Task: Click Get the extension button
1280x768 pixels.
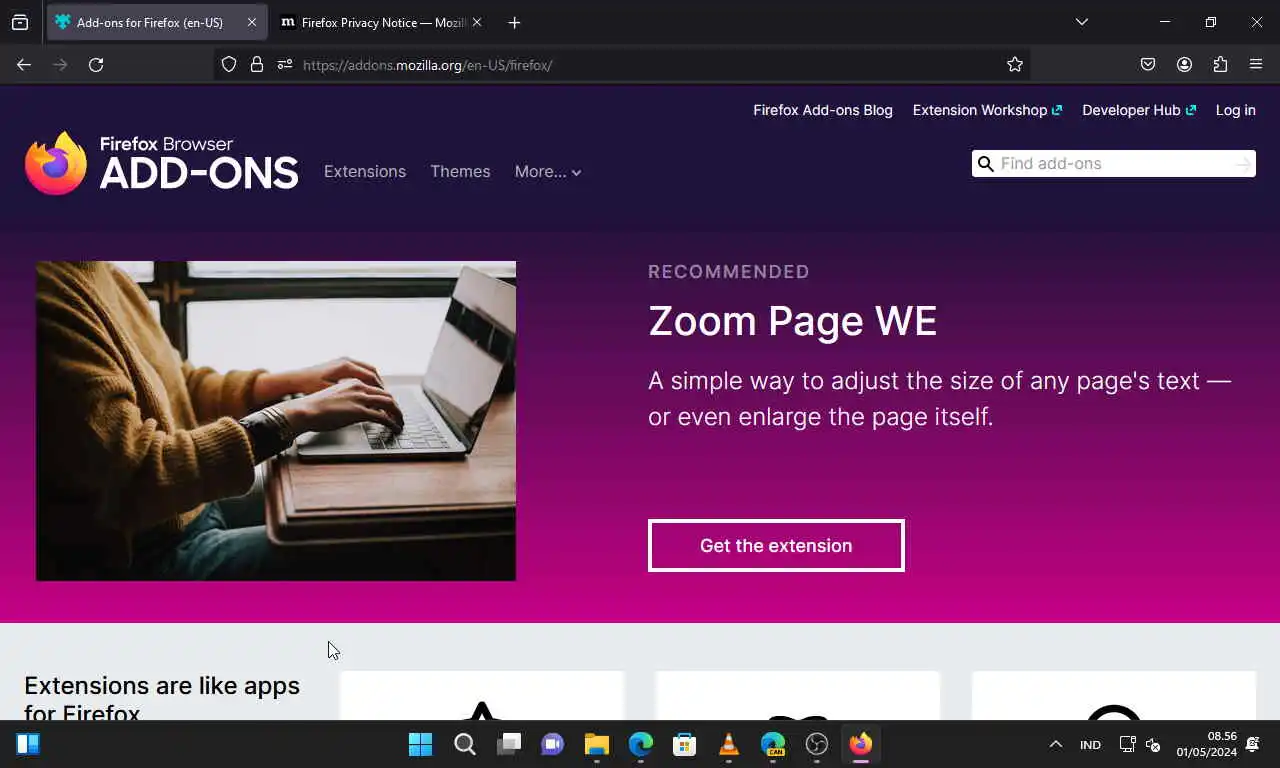Action: click(x=776, y=545)
